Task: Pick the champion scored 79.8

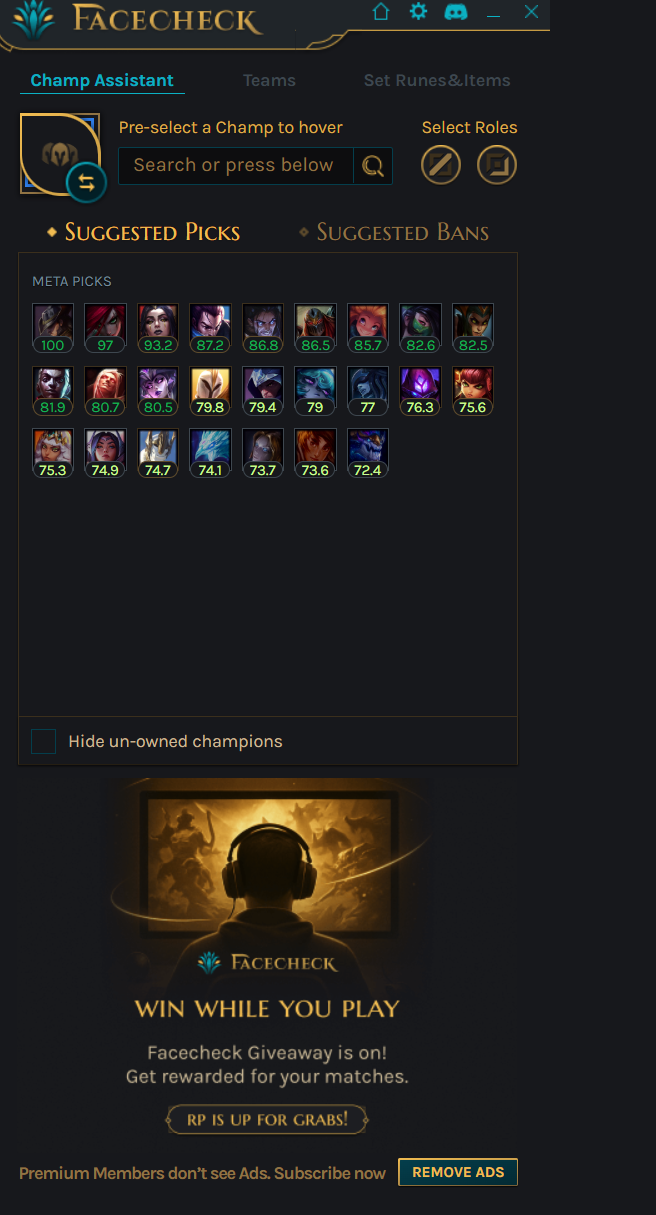Action: [x=210, y=391]
